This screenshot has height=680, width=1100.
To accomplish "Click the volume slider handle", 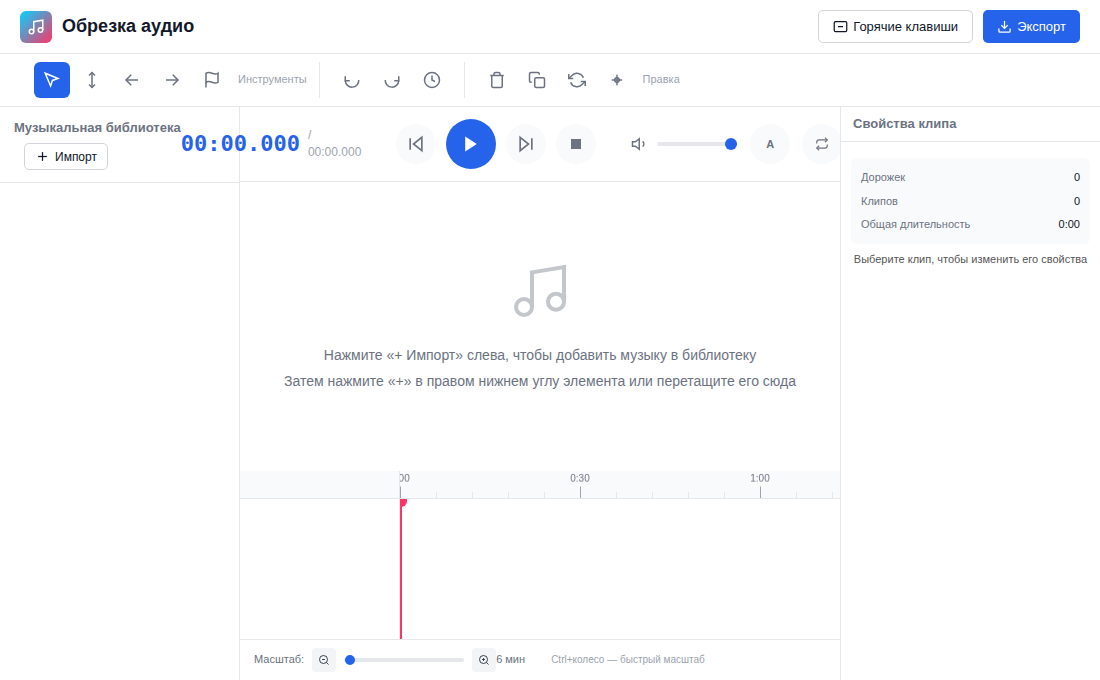I will (731, 144).
